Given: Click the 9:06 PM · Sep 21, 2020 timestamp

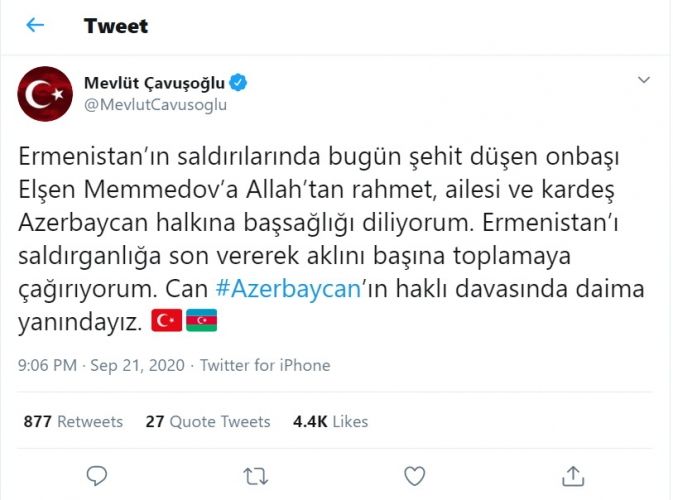Looking at the screenshot, I should point(102,366).
